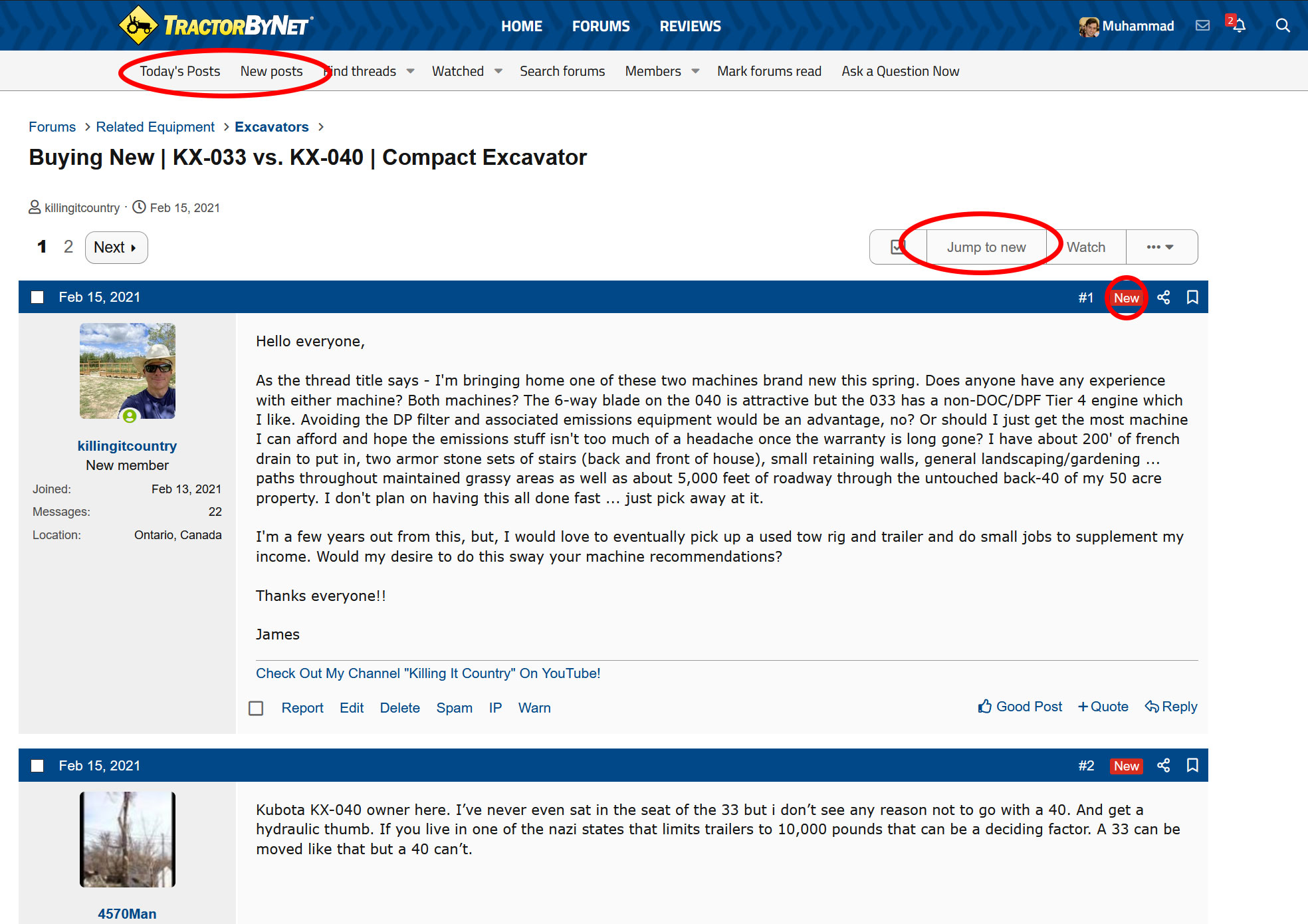This screenshot has height=924, width=1308.
Task: Open the three-dots more options dropdown
Action: [x=1160, y=247]
